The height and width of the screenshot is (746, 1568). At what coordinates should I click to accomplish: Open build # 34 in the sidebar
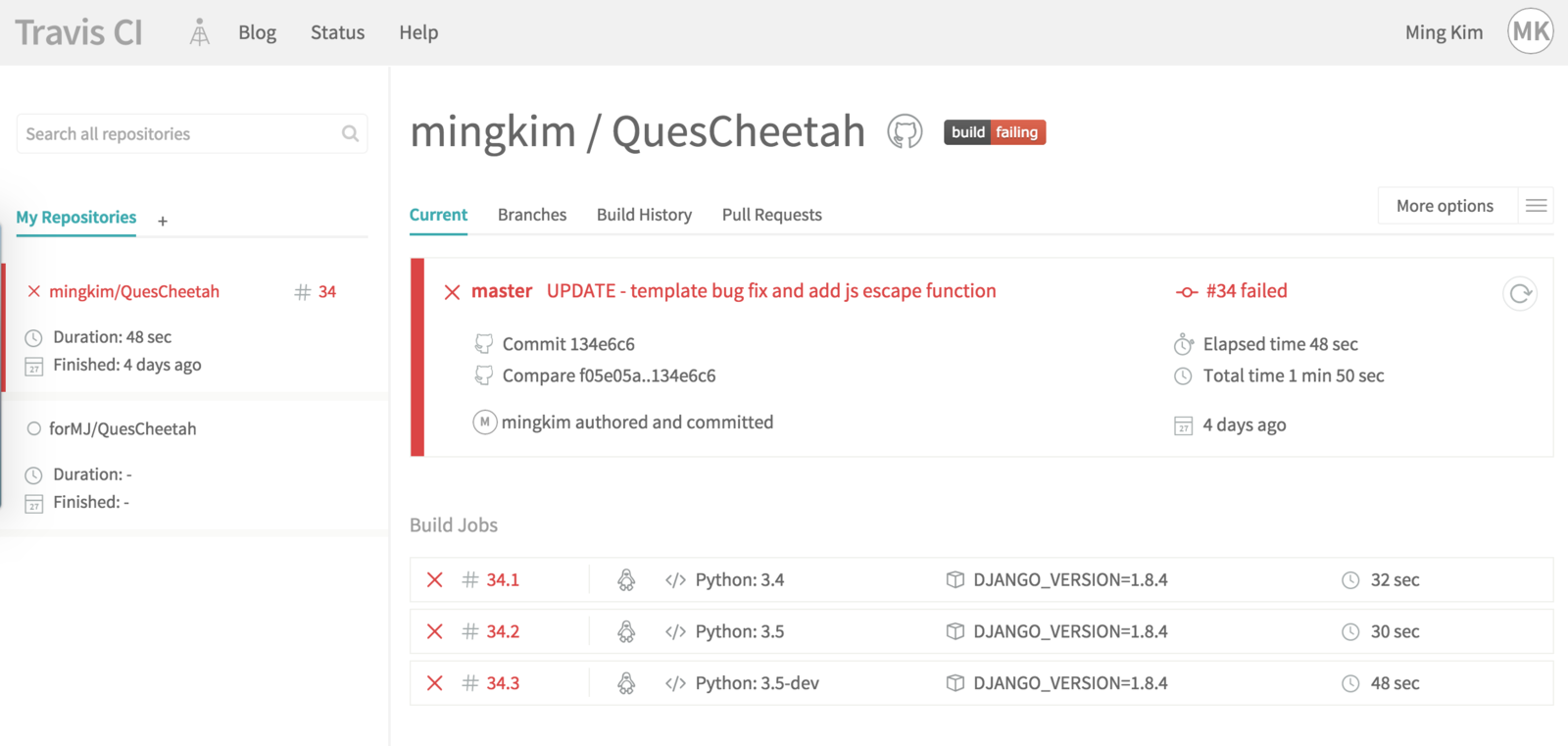pyautogui.click(x=316, y=292)
